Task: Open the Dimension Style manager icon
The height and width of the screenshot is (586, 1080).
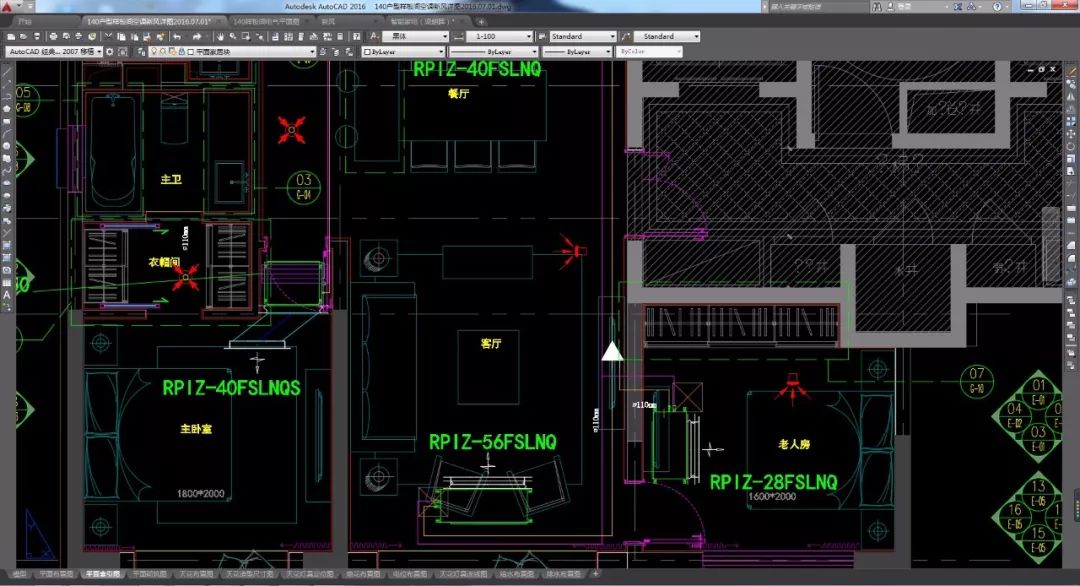Action: pyautogui.click(x=459, y=36)
